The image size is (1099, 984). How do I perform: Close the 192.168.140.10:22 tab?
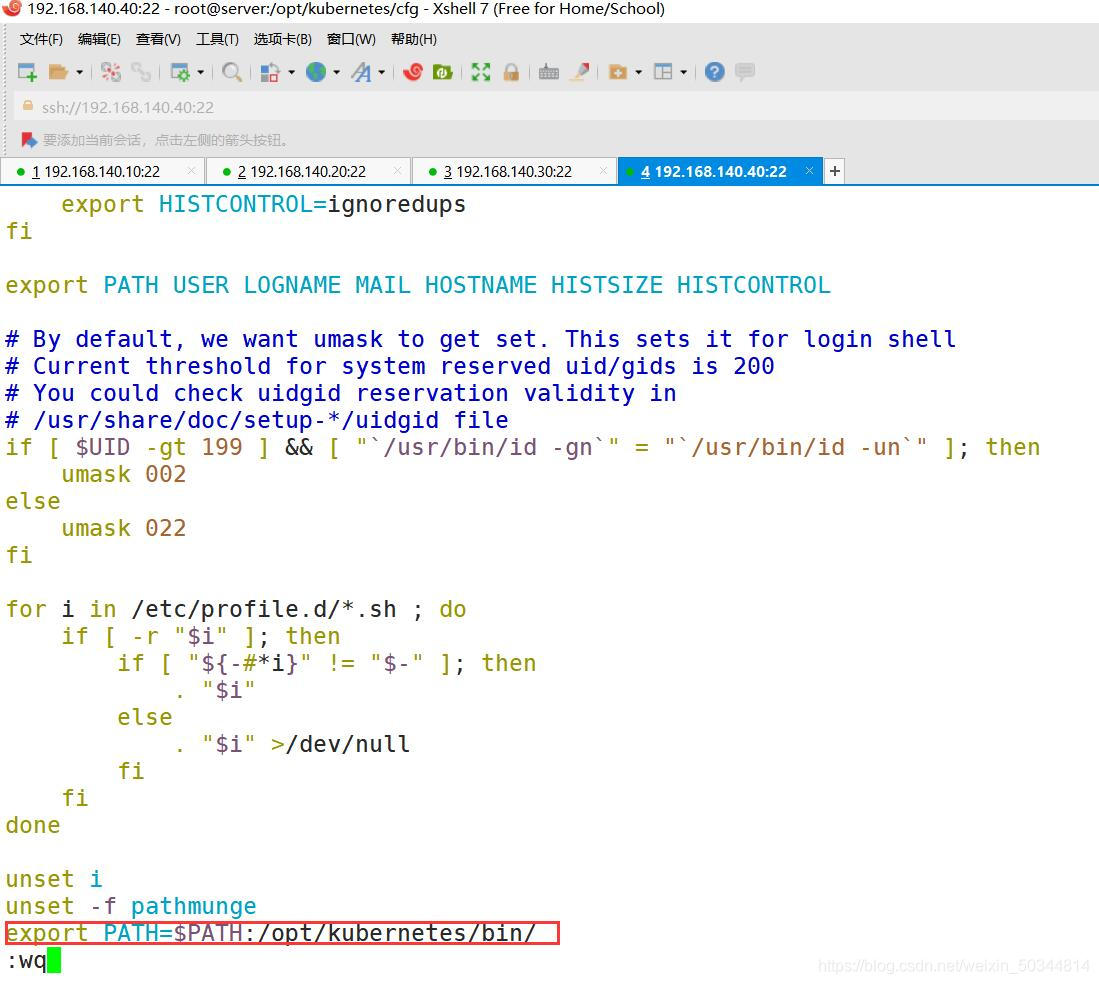tap(191, 171)
